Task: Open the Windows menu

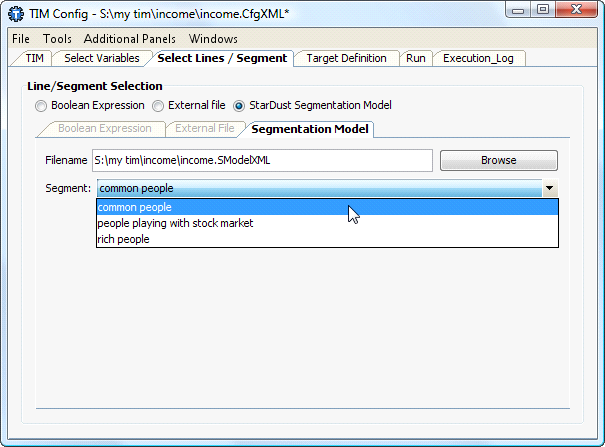Action: click(213, 39)
